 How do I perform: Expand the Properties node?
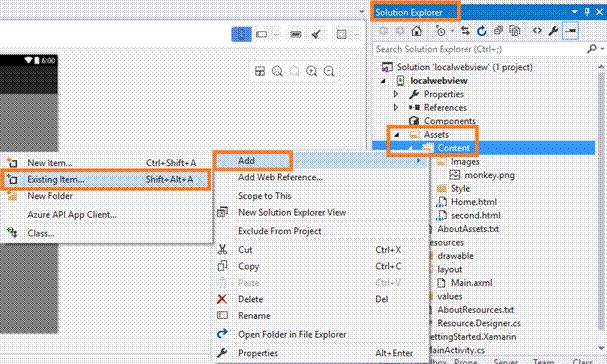[x=395, y=94]
